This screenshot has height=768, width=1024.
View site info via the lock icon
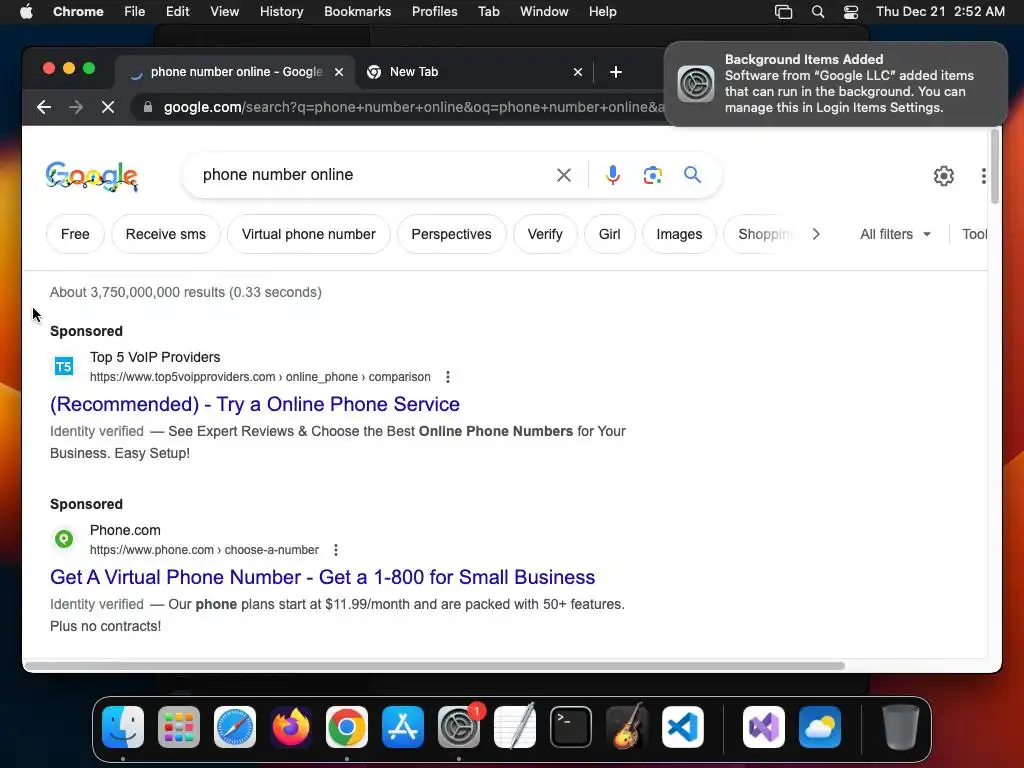pos(148,107)
